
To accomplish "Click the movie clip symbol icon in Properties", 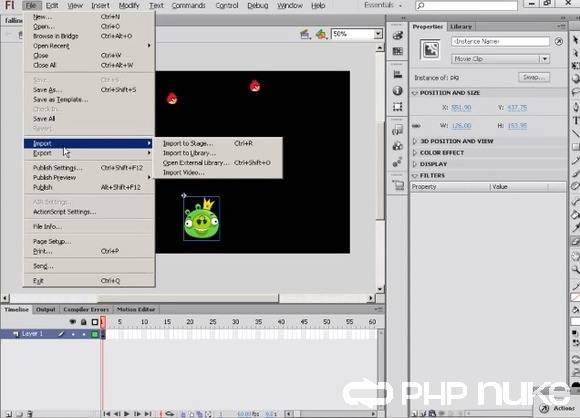I will [430, 50].
